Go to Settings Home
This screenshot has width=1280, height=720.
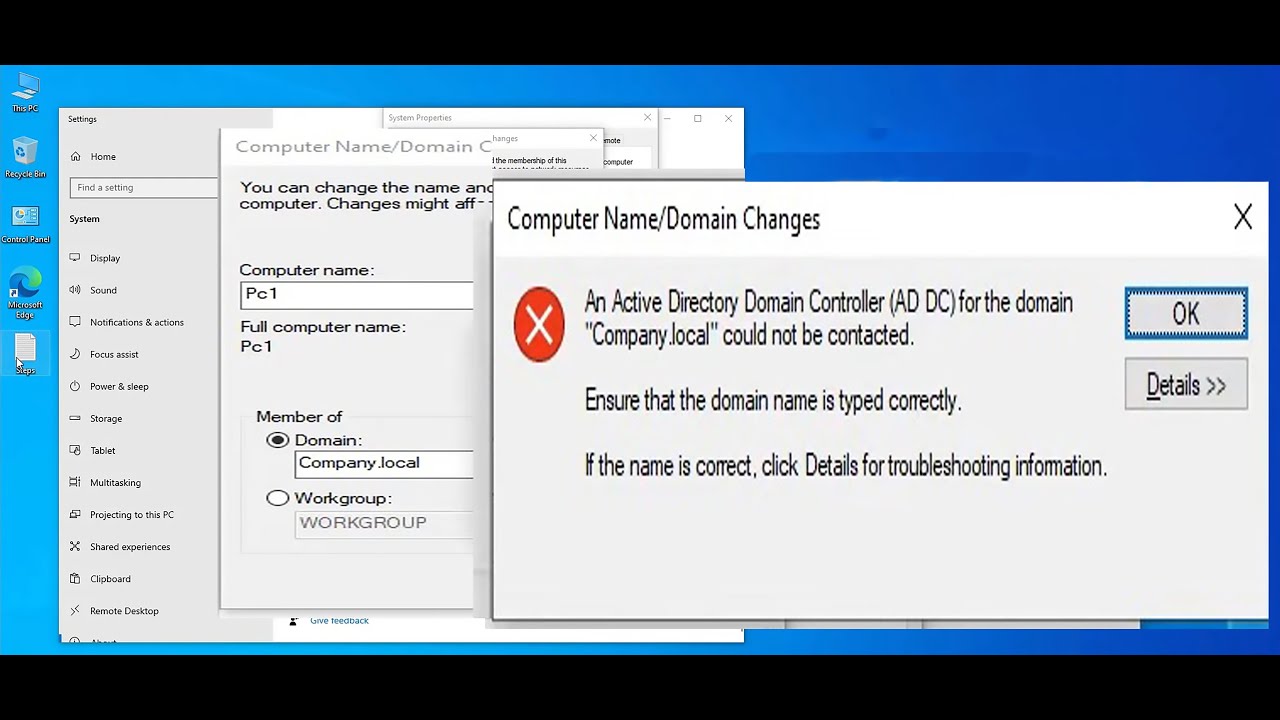tap(103, 156)
